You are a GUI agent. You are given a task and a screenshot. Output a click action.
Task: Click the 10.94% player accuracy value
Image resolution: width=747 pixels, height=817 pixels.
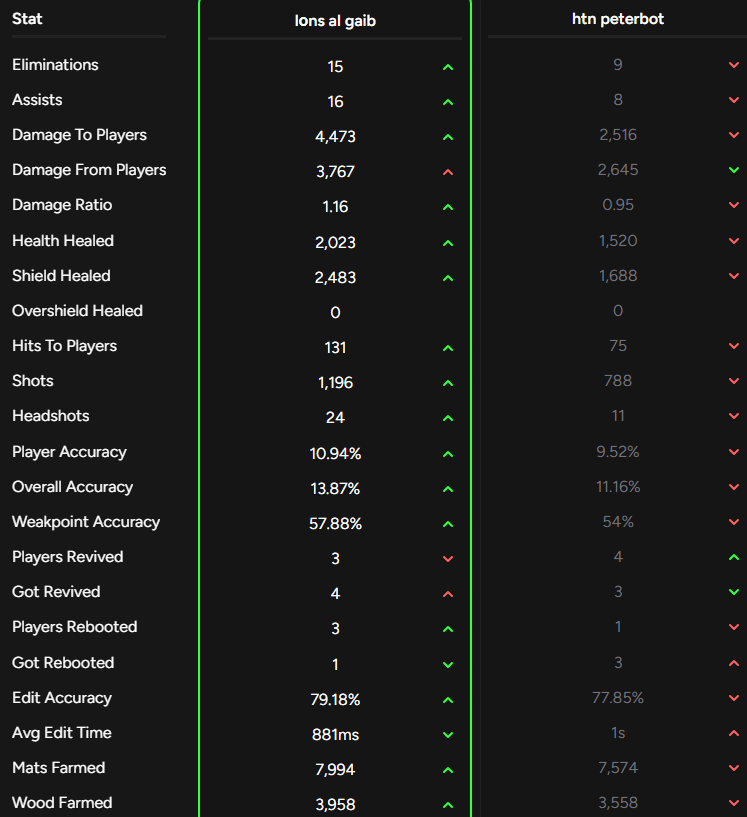click(335, 454)
